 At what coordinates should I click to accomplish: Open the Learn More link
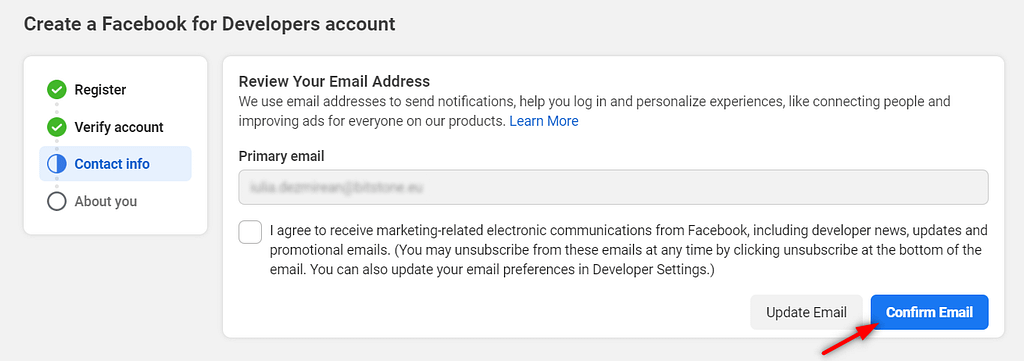543,121
